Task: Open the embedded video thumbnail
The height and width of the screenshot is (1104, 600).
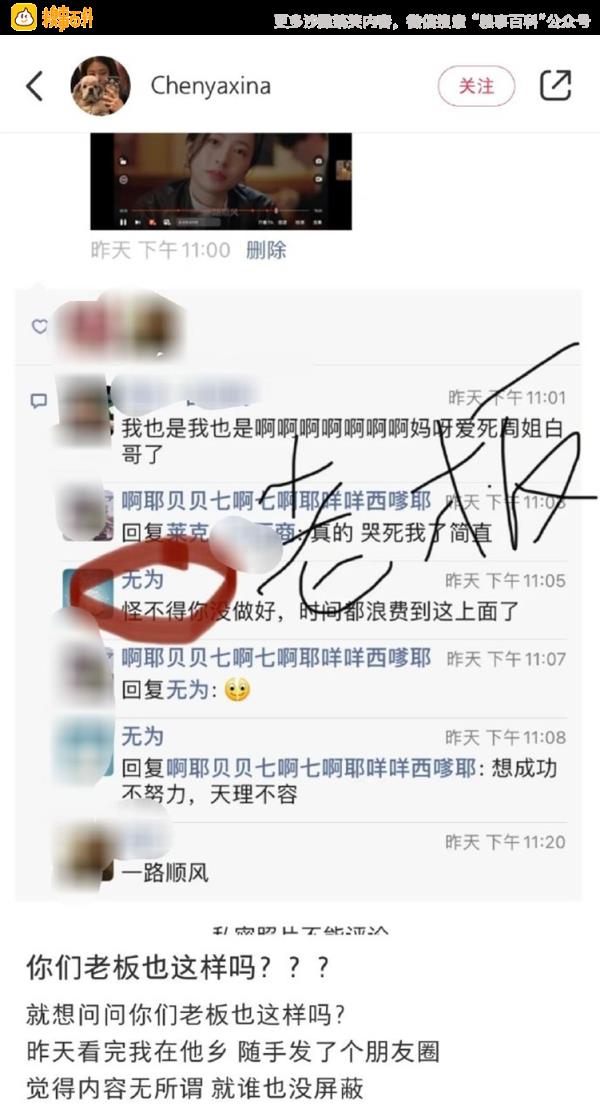Action: pyautogui.click(x=220, y=181)
